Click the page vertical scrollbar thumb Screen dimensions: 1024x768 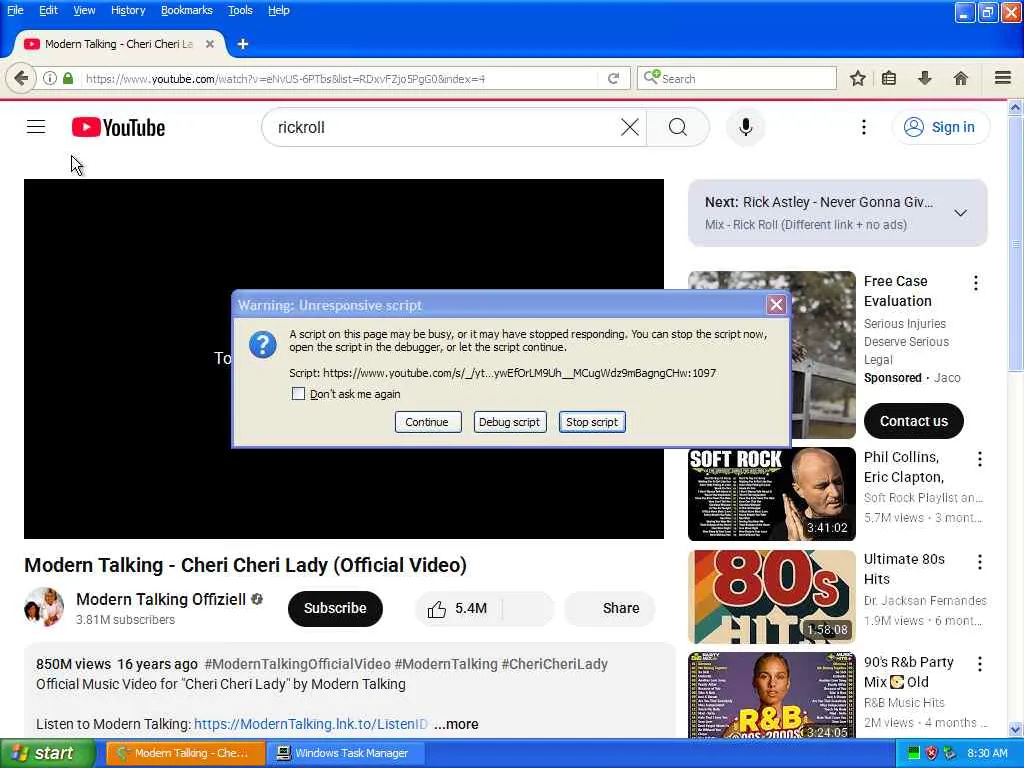click(1015, 243)
